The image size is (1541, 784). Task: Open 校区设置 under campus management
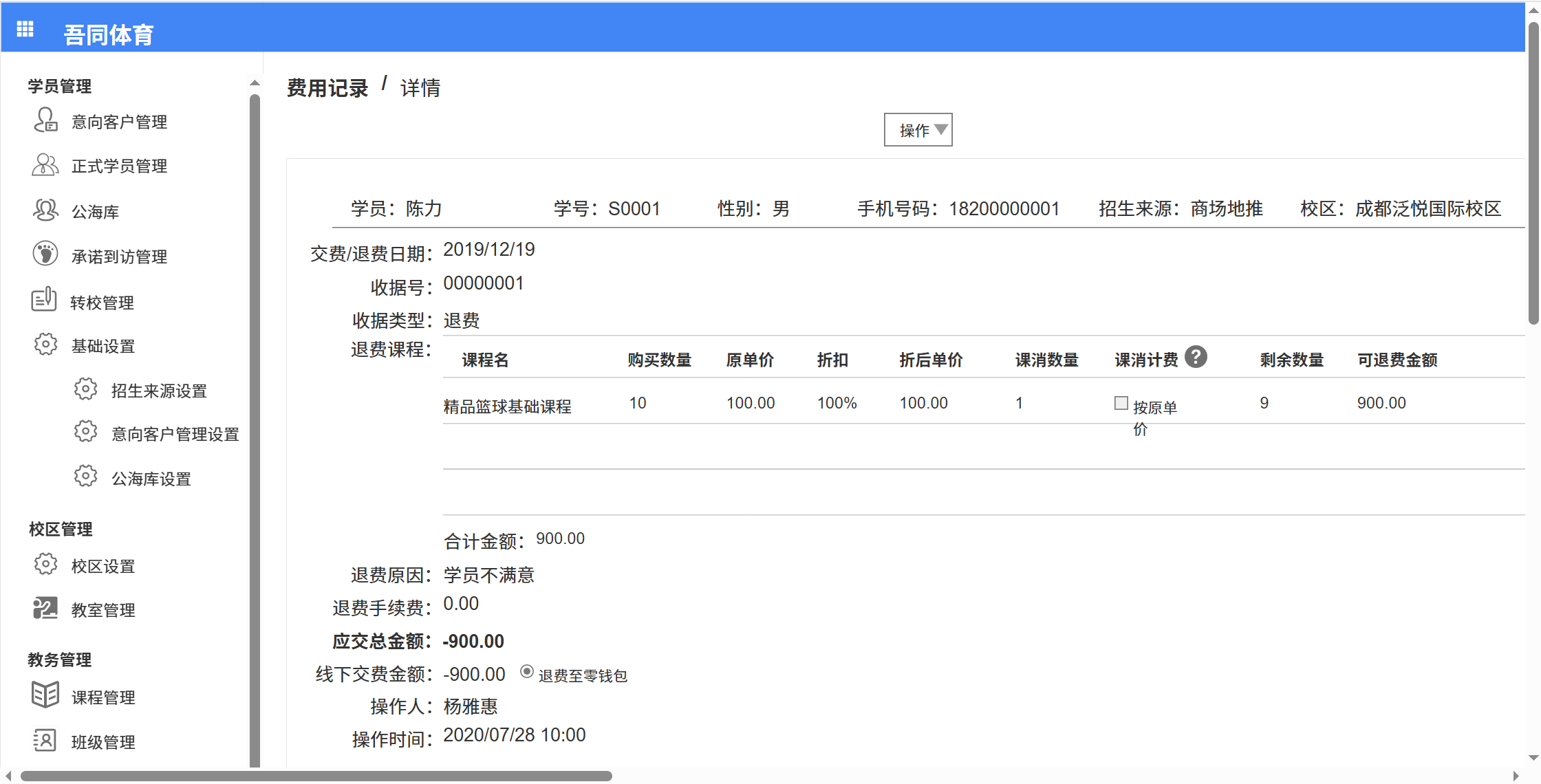tap(102, 565)
